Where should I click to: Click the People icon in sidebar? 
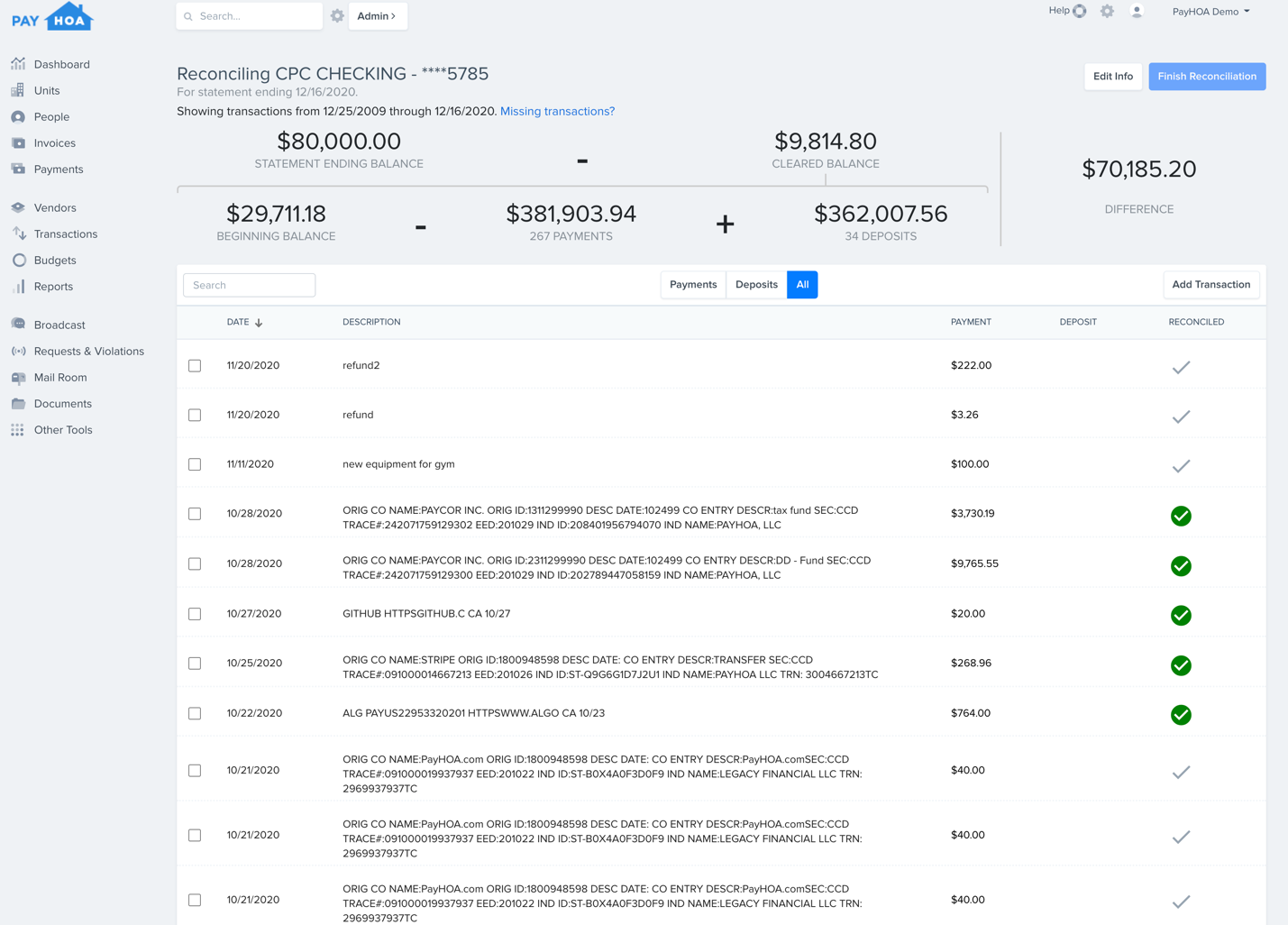pos(18,116)
